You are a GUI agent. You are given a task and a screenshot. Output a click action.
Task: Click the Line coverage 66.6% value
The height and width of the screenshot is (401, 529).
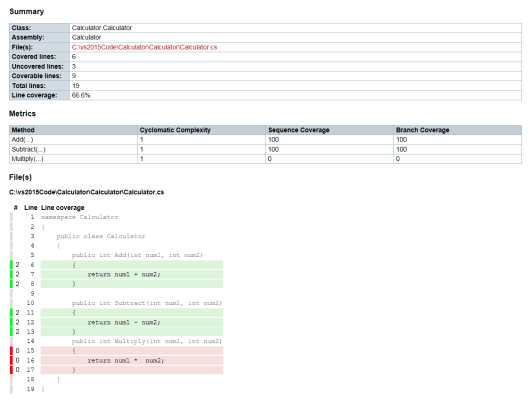coord(81,95)
